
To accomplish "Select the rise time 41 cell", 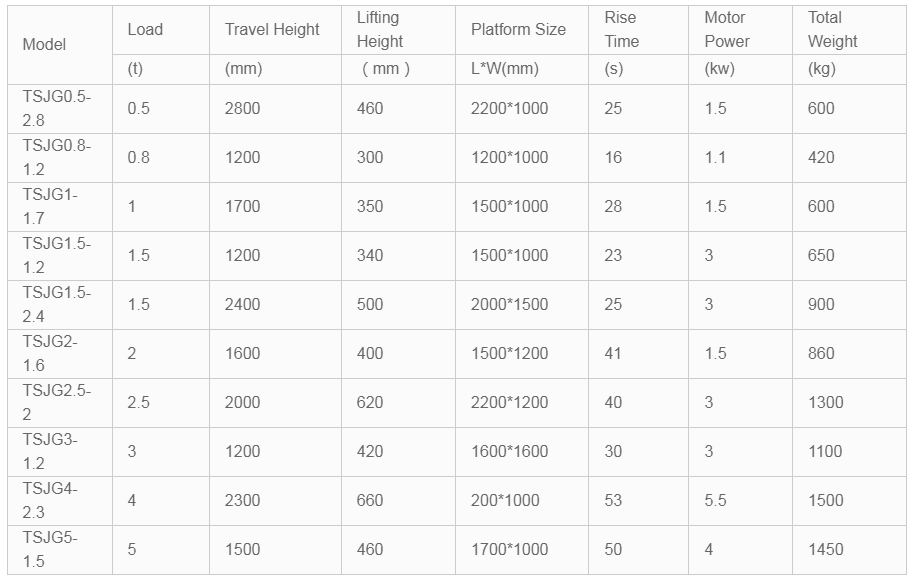I will point(638,354).
